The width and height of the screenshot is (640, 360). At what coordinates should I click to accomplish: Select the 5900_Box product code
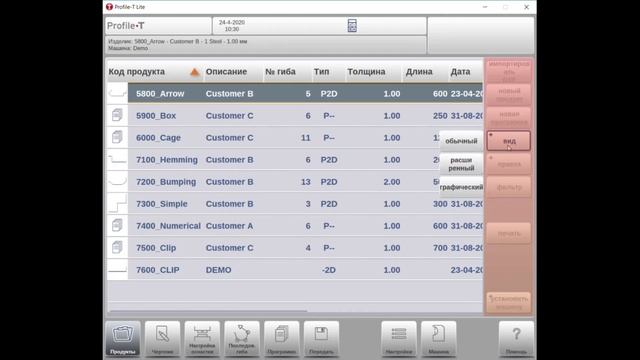click(156, 116)
